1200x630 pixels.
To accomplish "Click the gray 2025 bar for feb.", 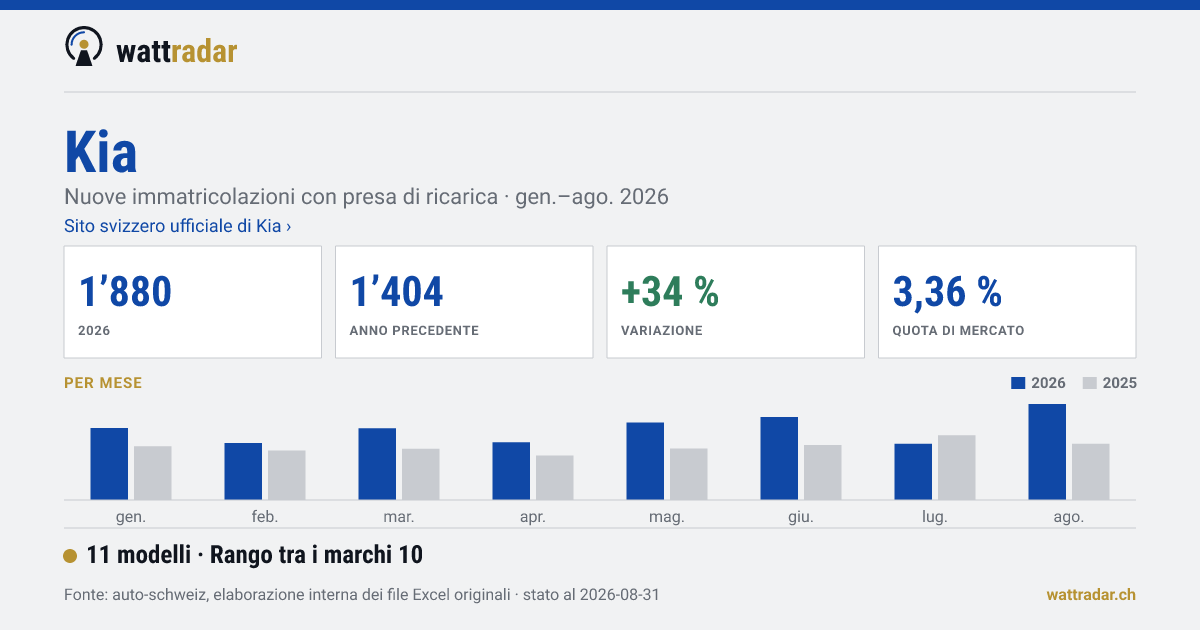I will tap(287, 475).
